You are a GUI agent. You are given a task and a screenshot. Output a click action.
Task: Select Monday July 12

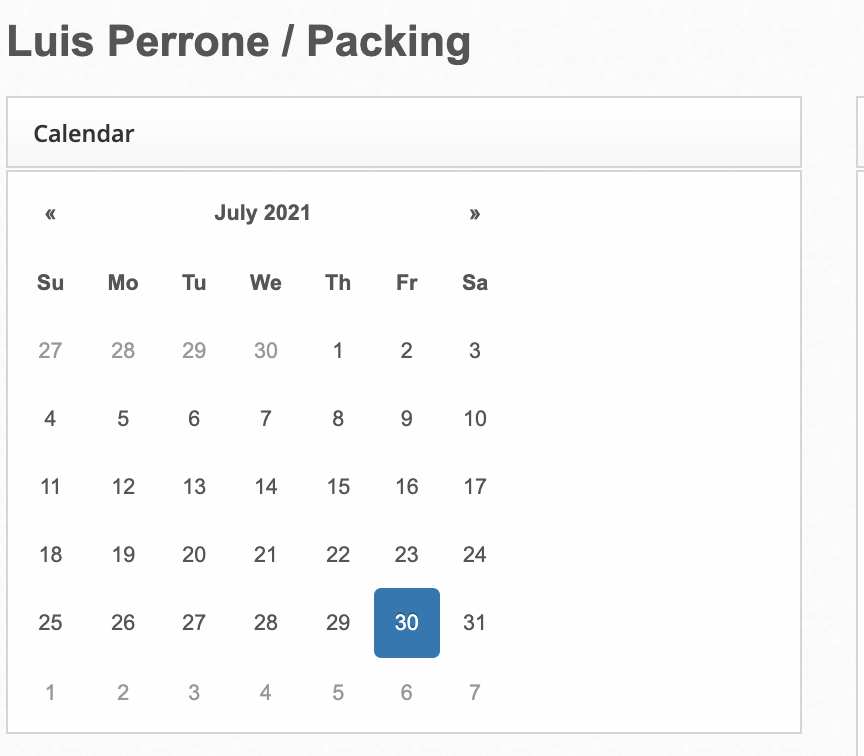click(x=123, y=487)
